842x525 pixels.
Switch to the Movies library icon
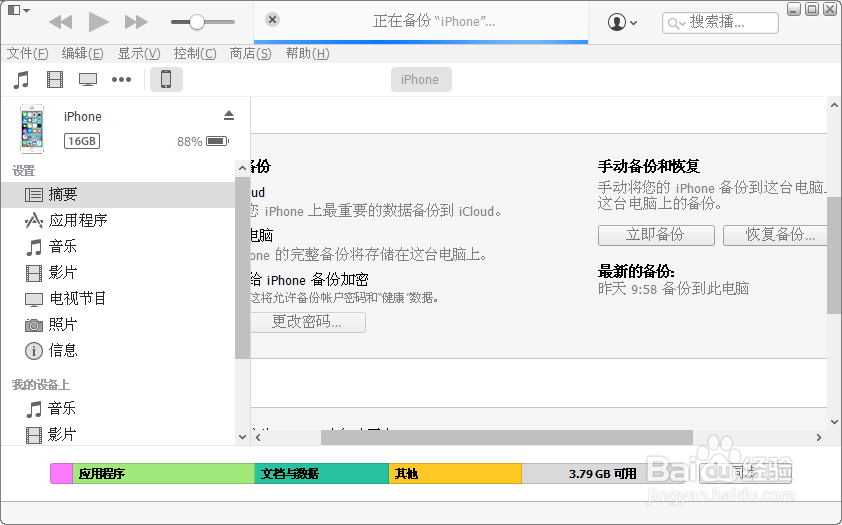point(55,80)
